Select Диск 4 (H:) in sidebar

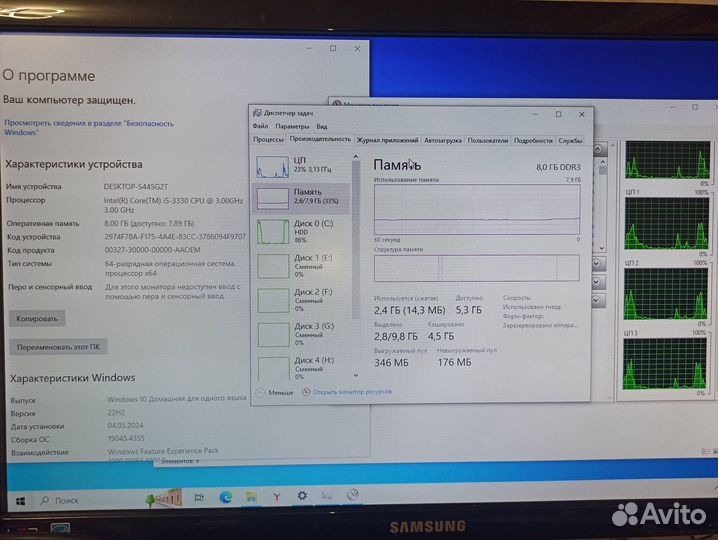pyautogui.click(x=301, y=368)
